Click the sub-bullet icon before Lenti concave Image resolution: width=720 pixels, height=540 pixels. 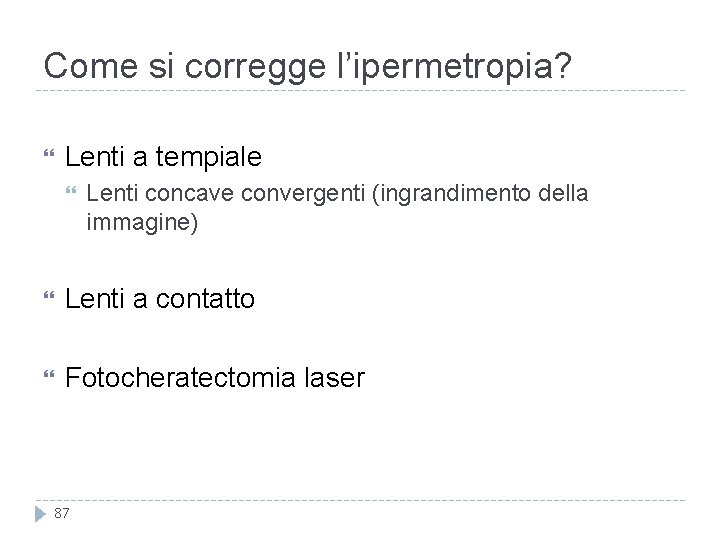pyautogui.click(x=70, y=191)
